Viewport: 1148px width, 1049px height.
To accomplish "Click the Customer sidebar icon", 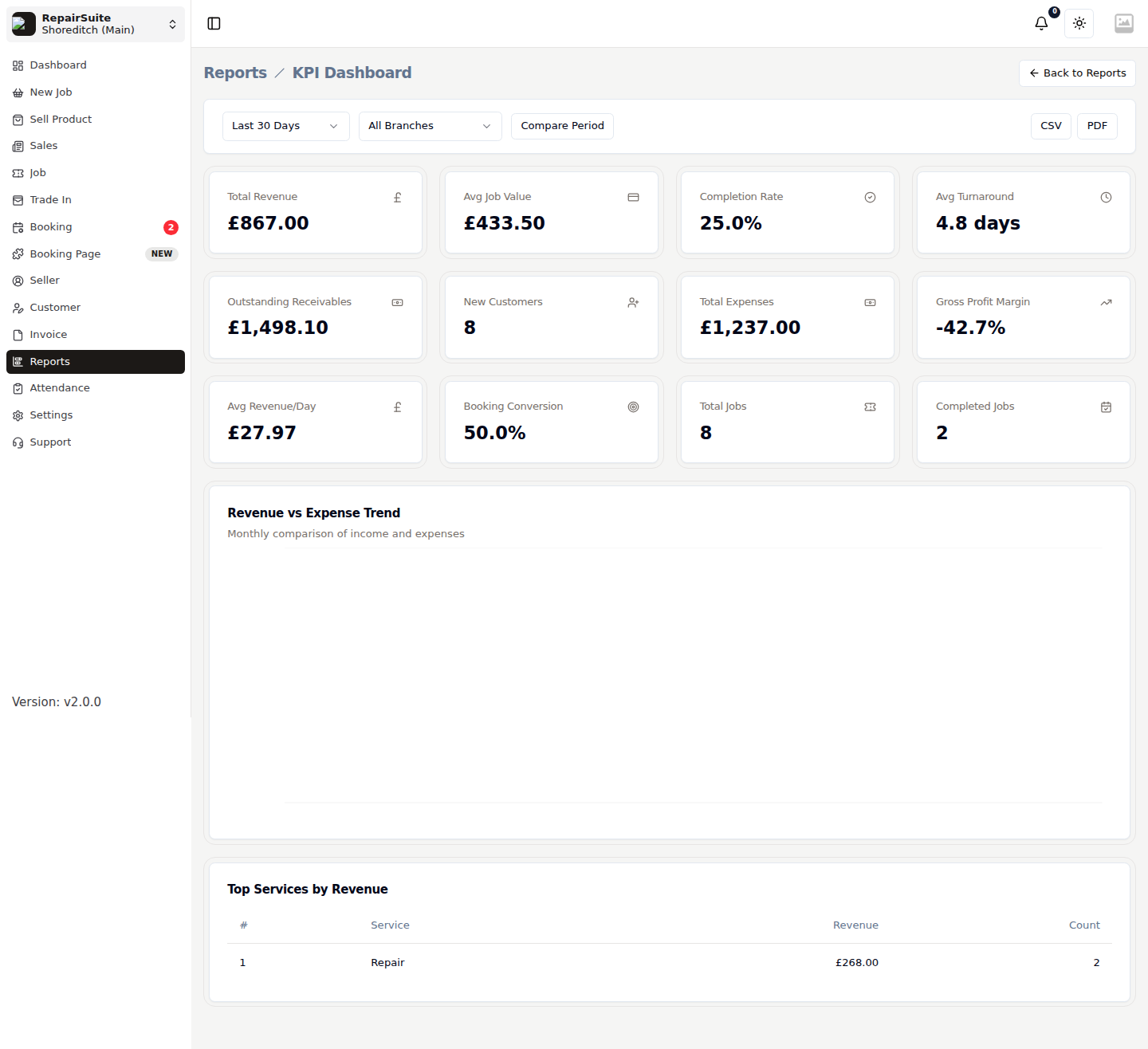I will point(18,308).
